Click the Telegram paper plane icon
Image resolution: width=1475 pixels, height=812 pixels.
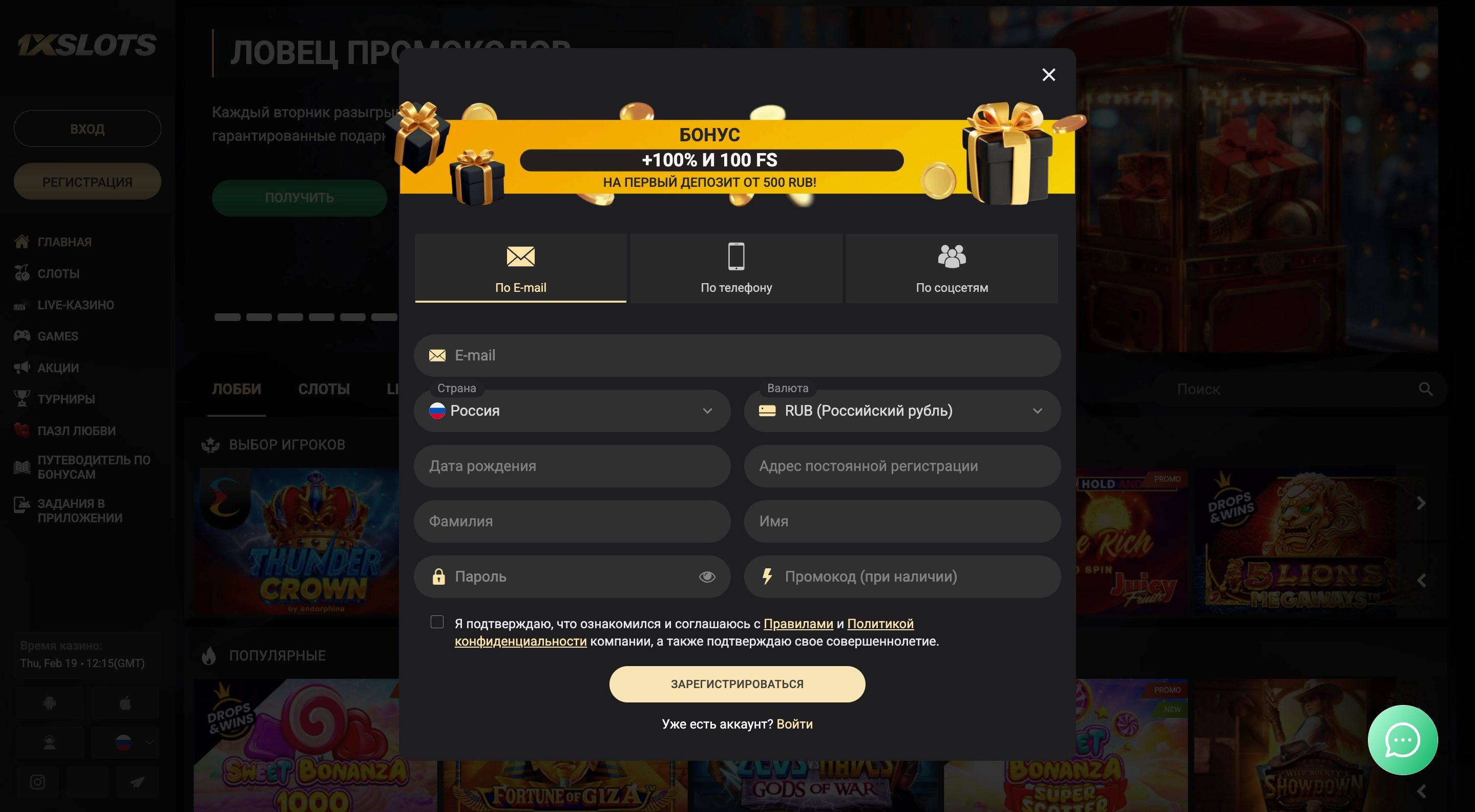click(137, 782)
